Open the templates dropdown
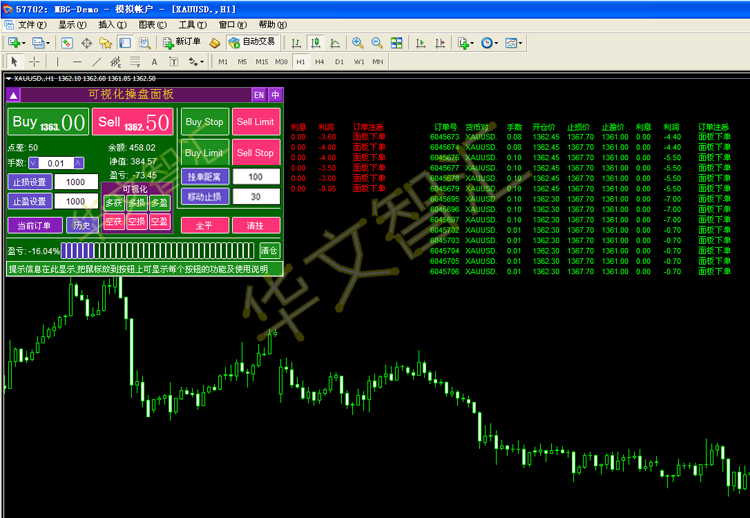Image resolution: width=750 pixels, height=518 pixels. (x=514, y=43)
